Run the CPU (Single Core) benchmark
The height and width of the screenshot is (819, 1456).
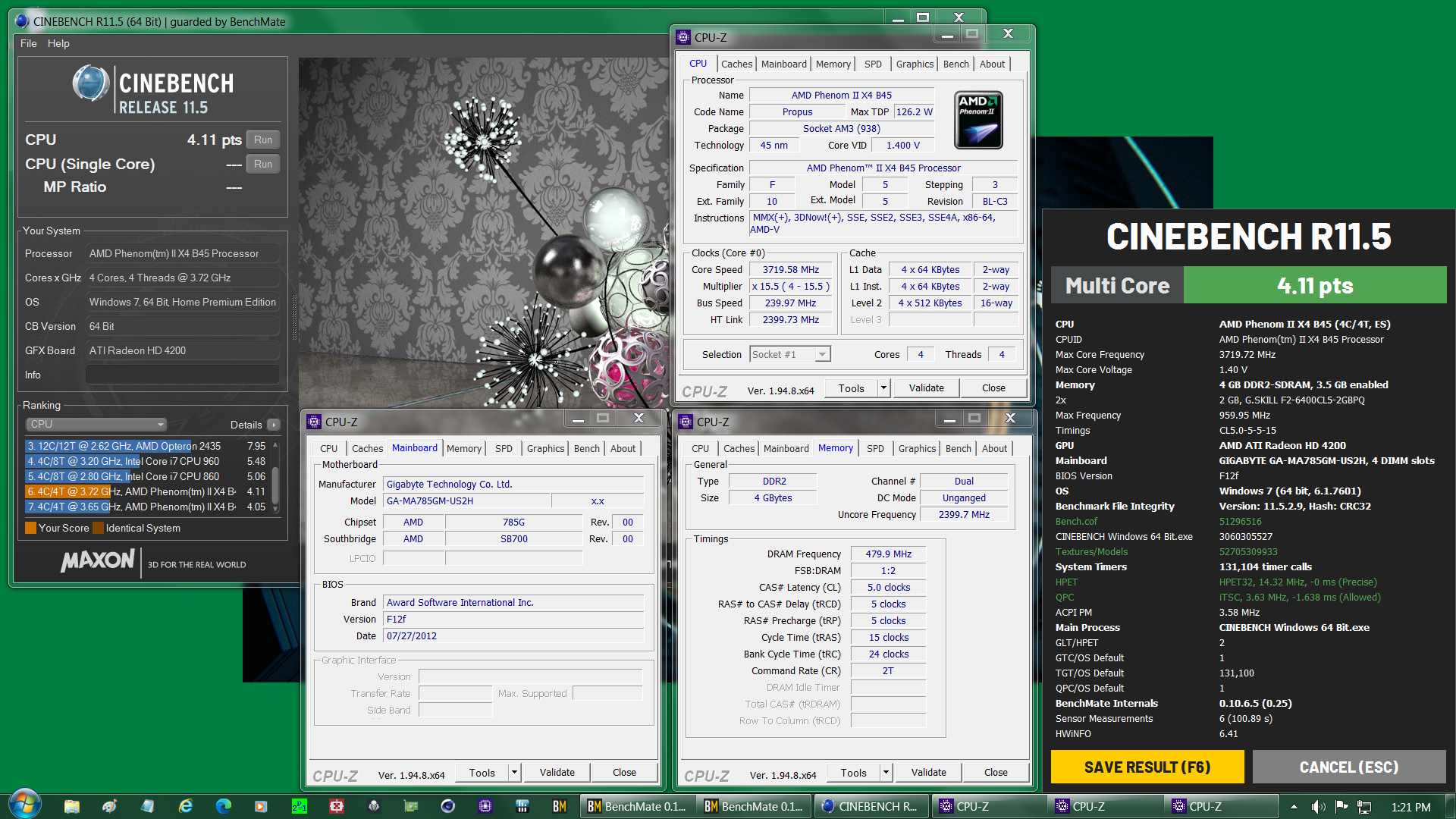click(x=263, y=164)
